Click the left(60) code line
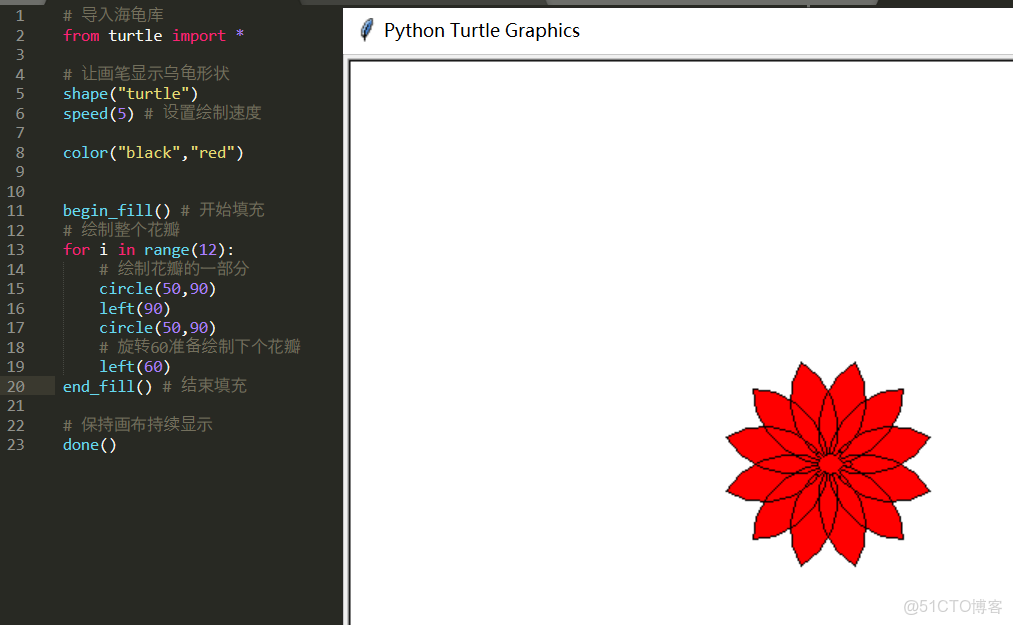The image size is (1013, 625). (134, 366)
